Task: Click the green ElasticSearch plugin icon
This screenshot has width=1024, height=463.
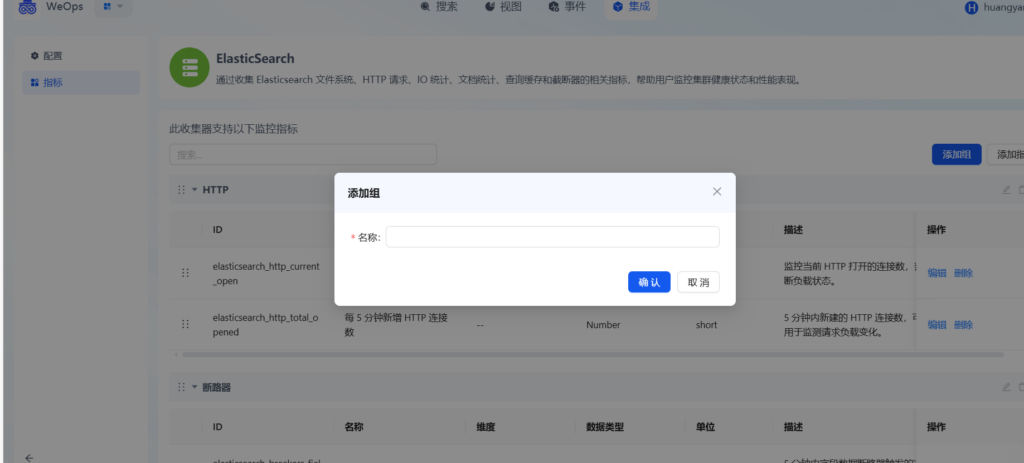Action: tap(189, 67)
